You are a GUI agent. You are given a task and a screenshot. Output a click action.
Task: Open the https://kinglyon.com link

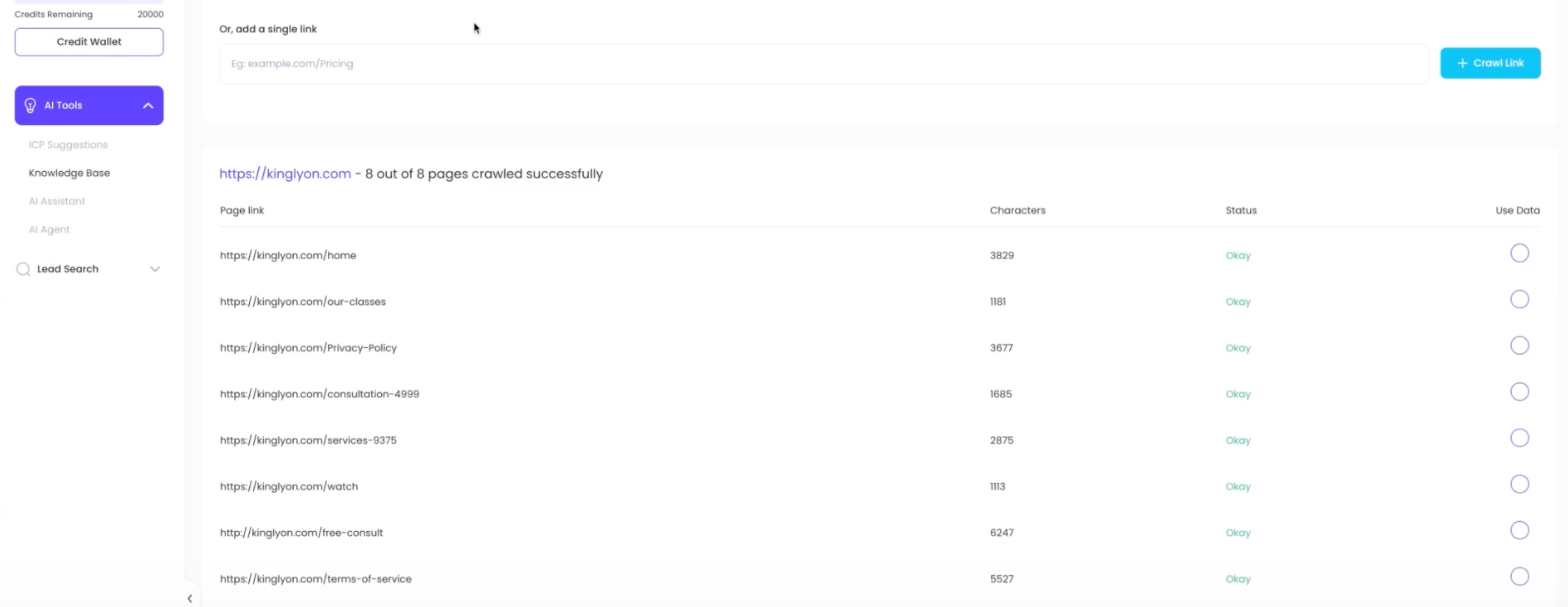tap(285, 174)
